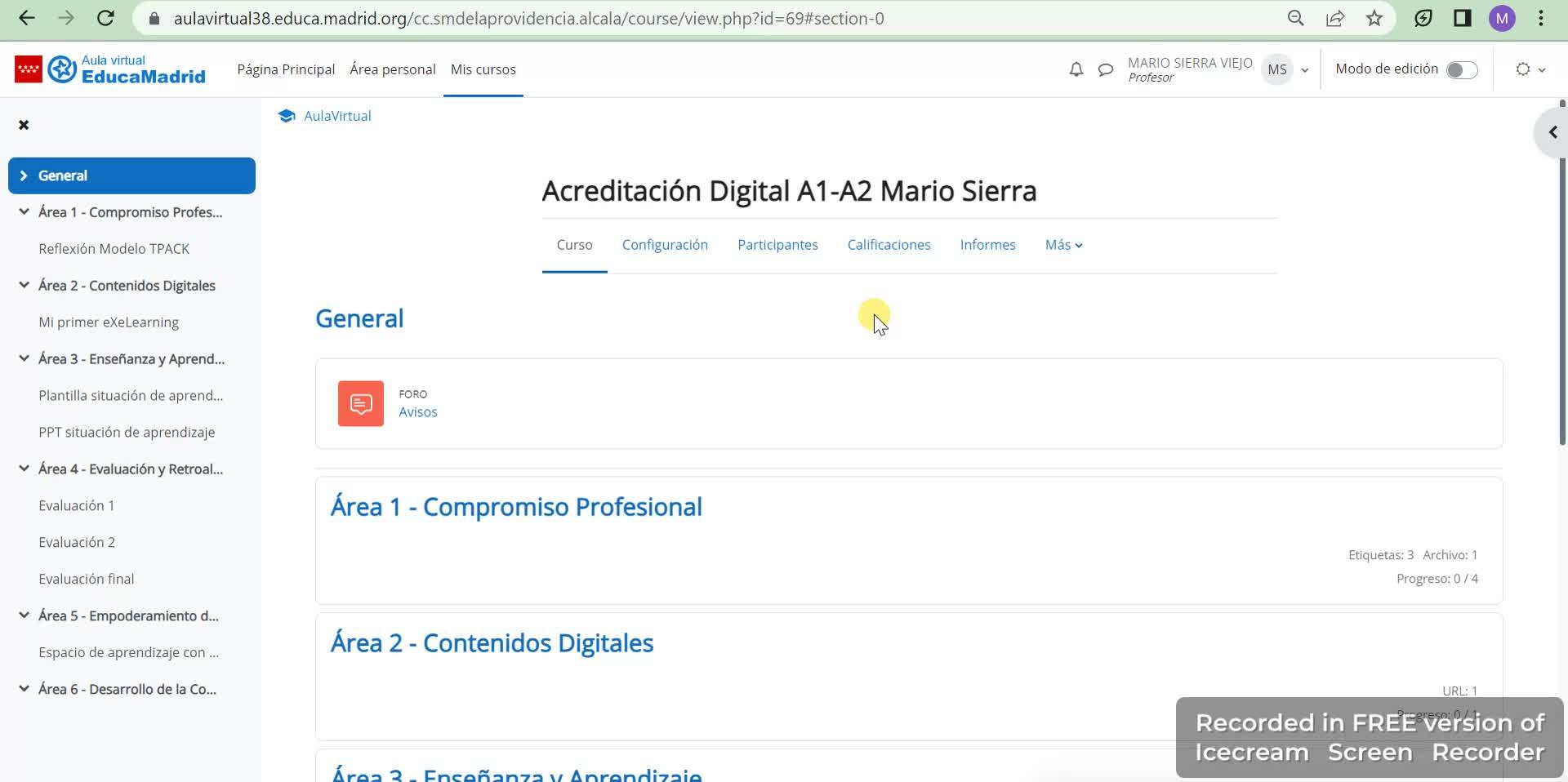Toggle the browser side panel icon
This screenshot has height=782, width=1568.
[1463, 18]
